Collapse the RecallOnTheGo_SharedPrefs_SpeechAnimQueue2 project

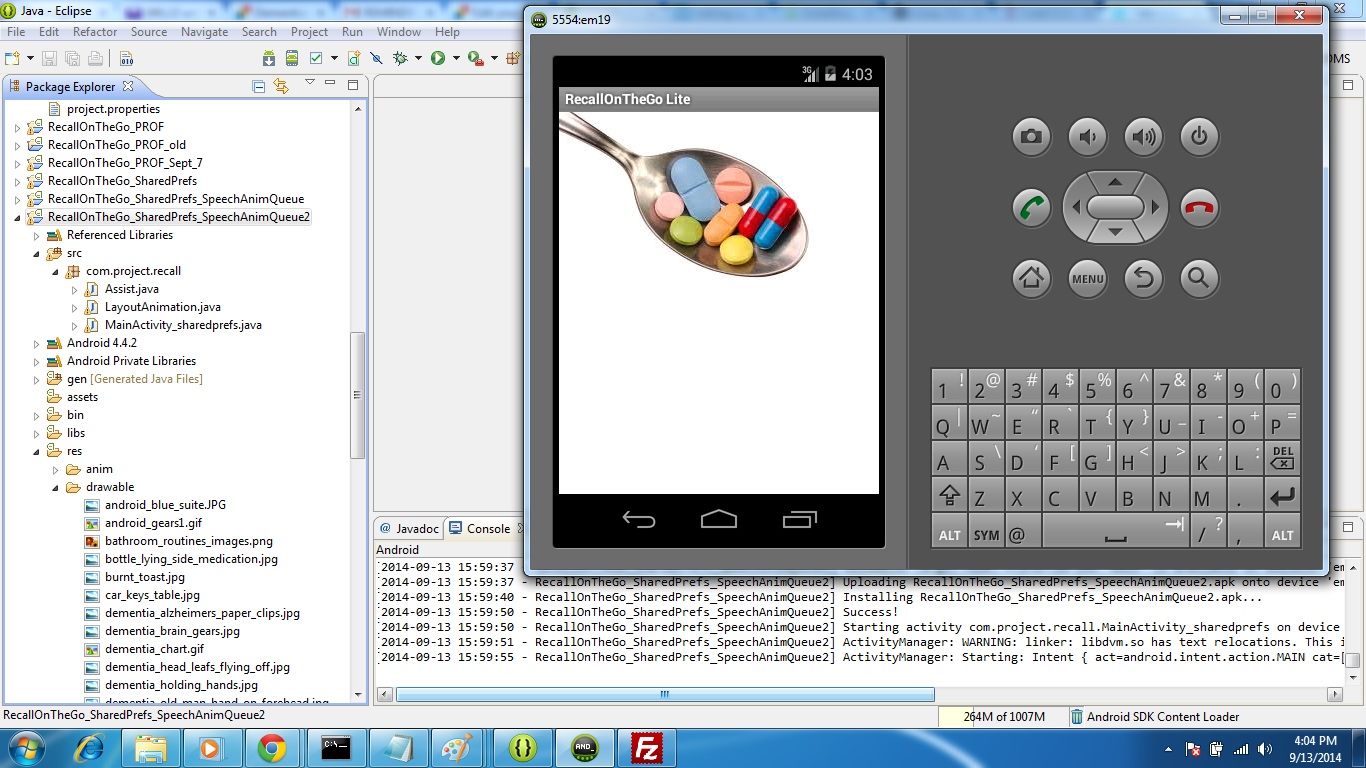click(17, 217)
